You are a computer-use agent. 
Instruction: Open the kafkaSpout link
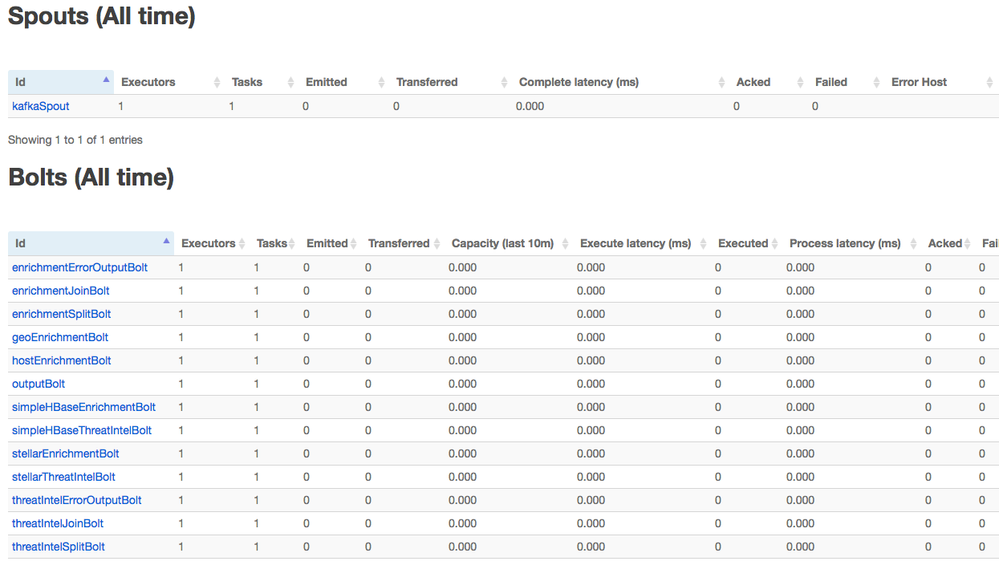[x=40, y=106]
